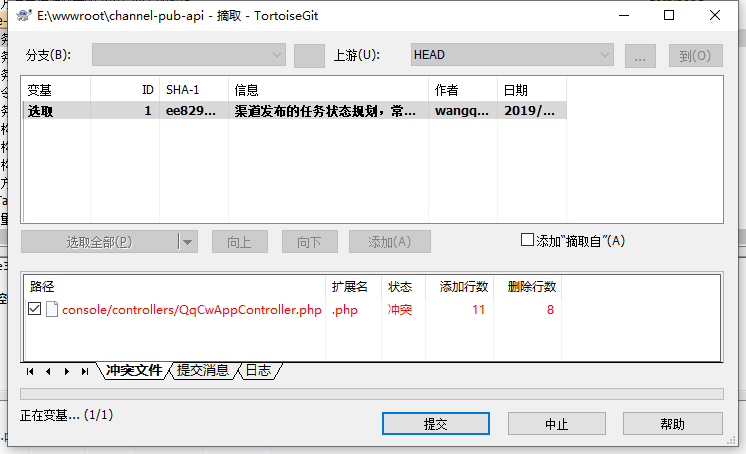Viewport: 746px width, 454px height.
Task: Go to previous tab using arrow
Action: [48, 372]
